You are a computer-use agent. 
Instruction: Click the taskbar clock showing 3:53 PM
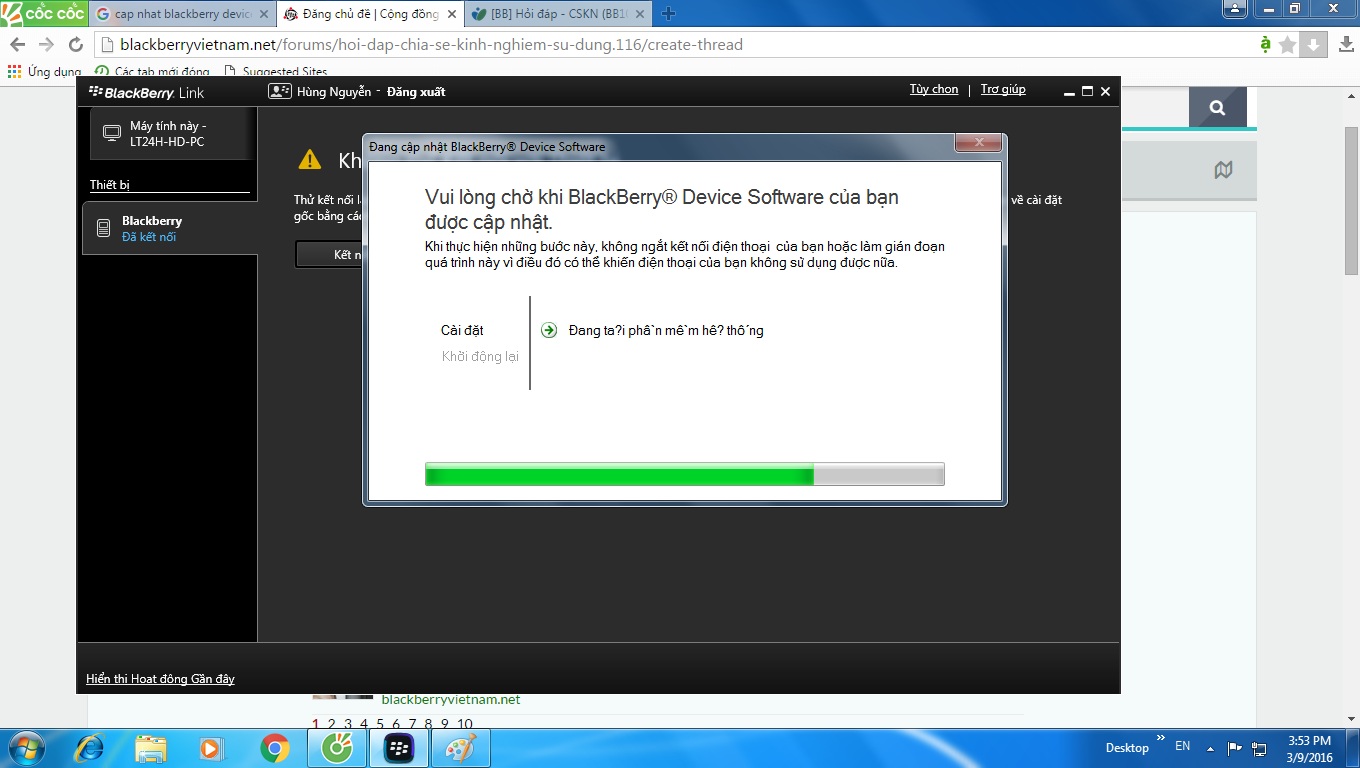[x=1308, y=748]
